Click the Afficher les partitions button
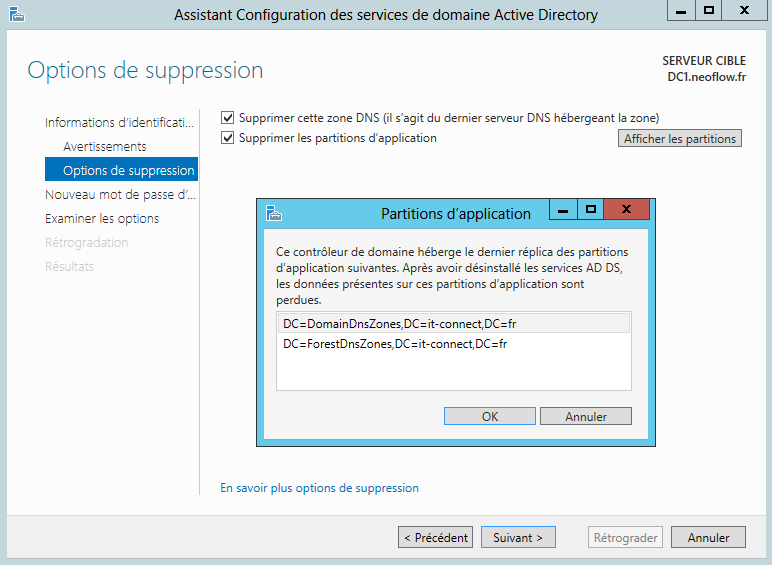The image size is (772, 565). 680,139
